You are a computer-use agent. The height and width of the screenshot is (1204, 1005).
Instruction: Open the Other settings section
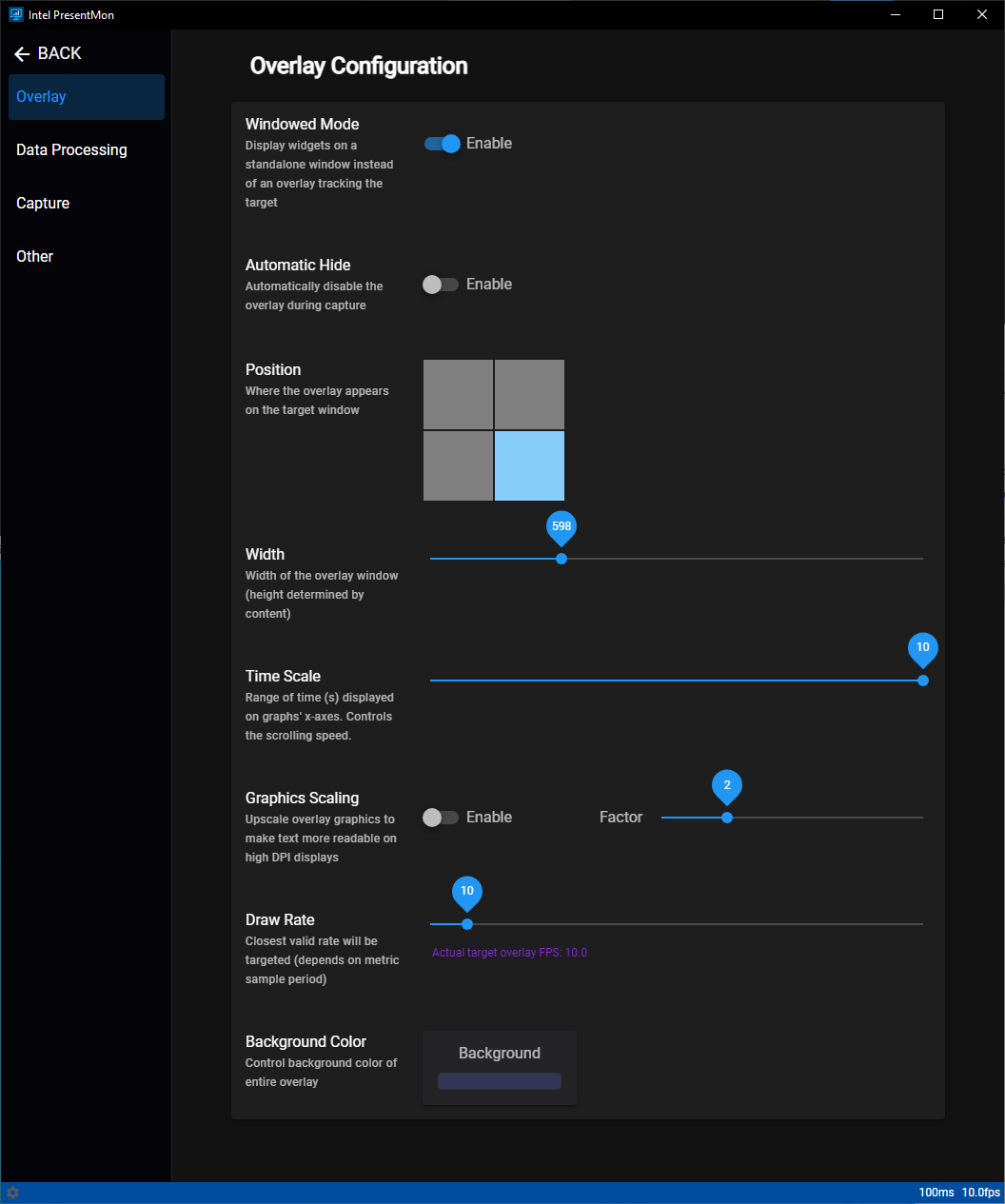[87, 257]
